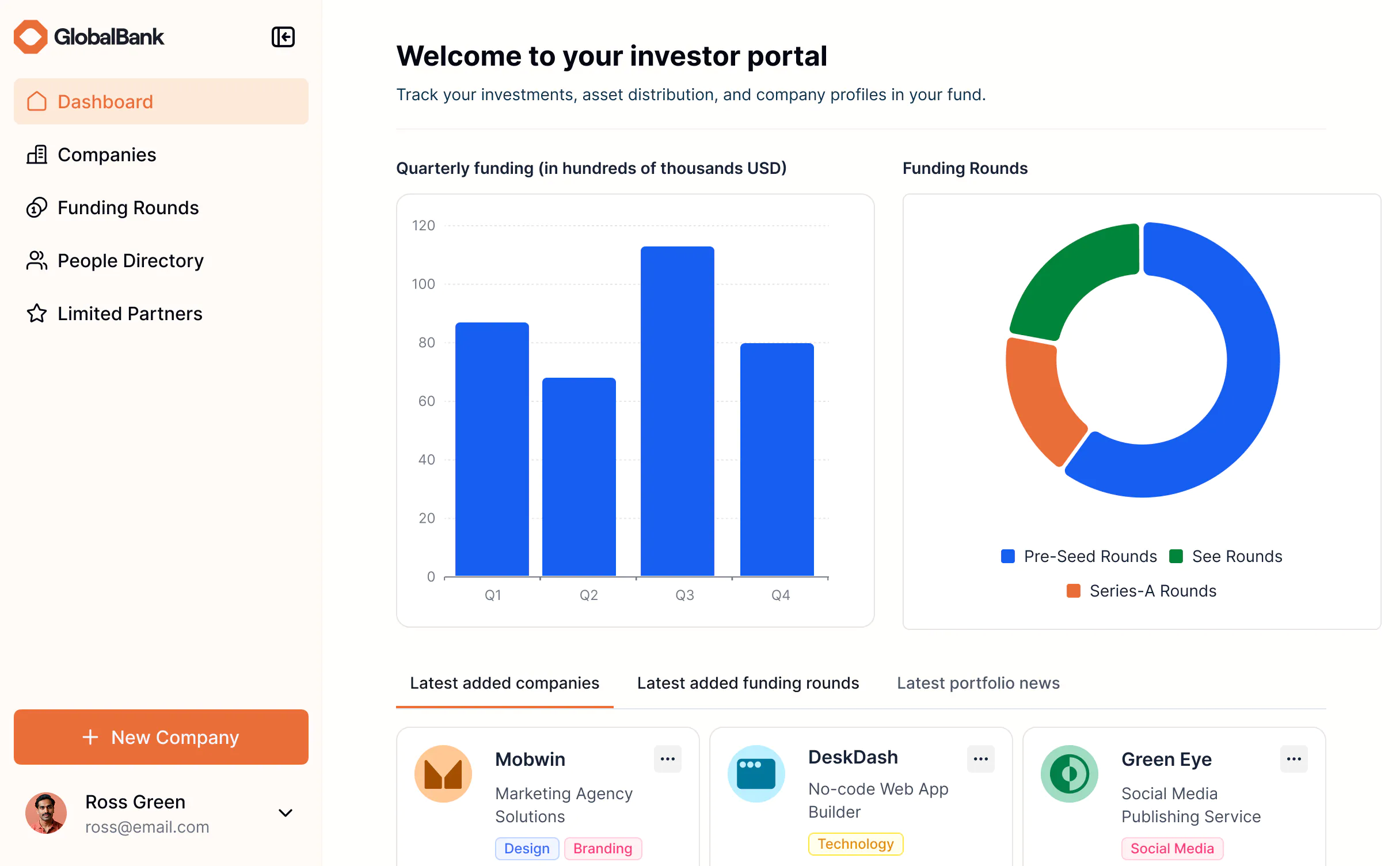Click the Mobwin company logo icon
Viewport: 1400px width, 866px height.
443,773
